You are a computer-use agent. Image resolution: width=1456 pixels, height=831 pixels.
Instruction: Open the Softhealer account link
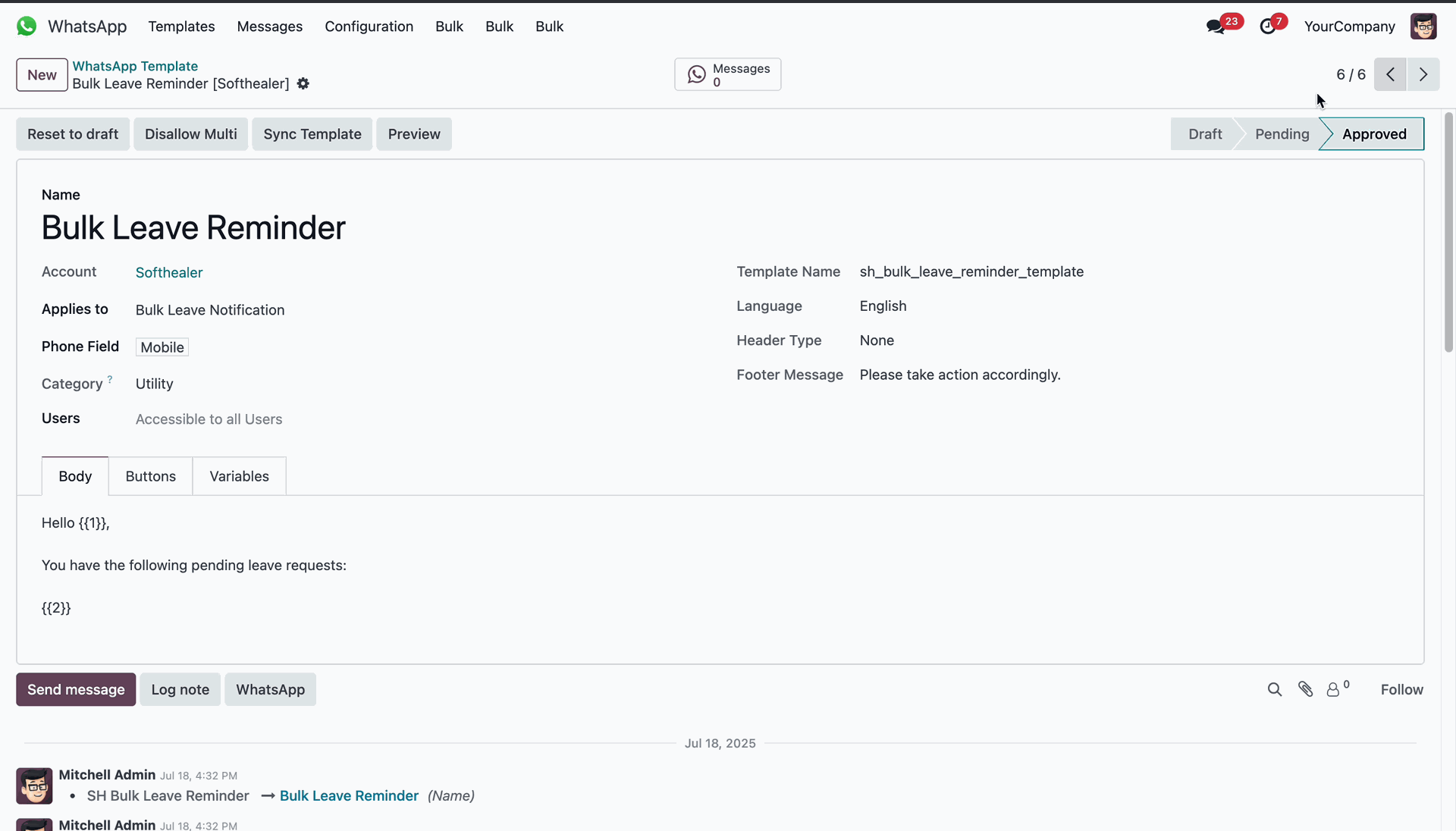point(169,272)
